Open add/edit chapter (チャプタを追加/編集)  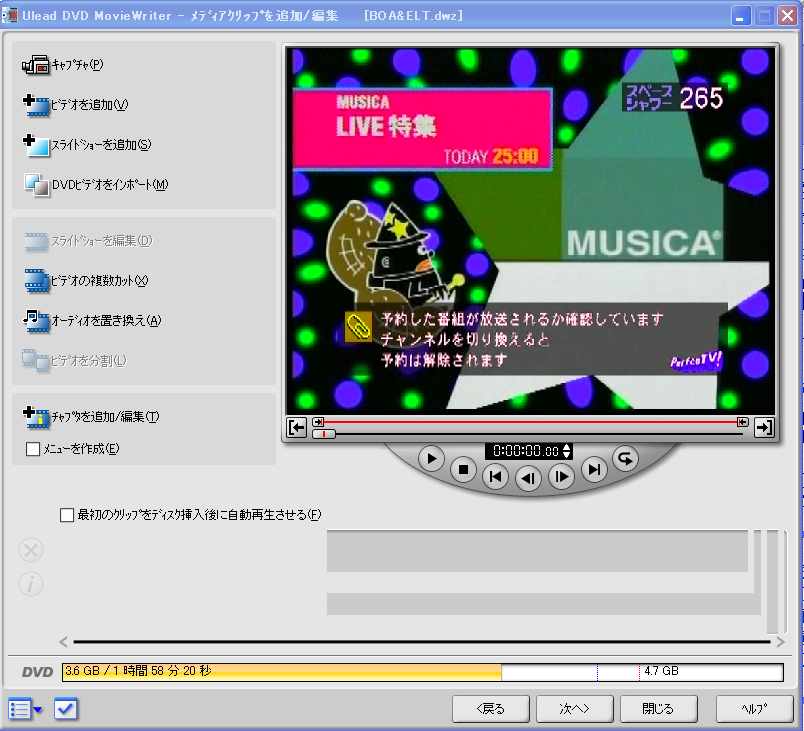pyautogui.click(x=91, y=416)
